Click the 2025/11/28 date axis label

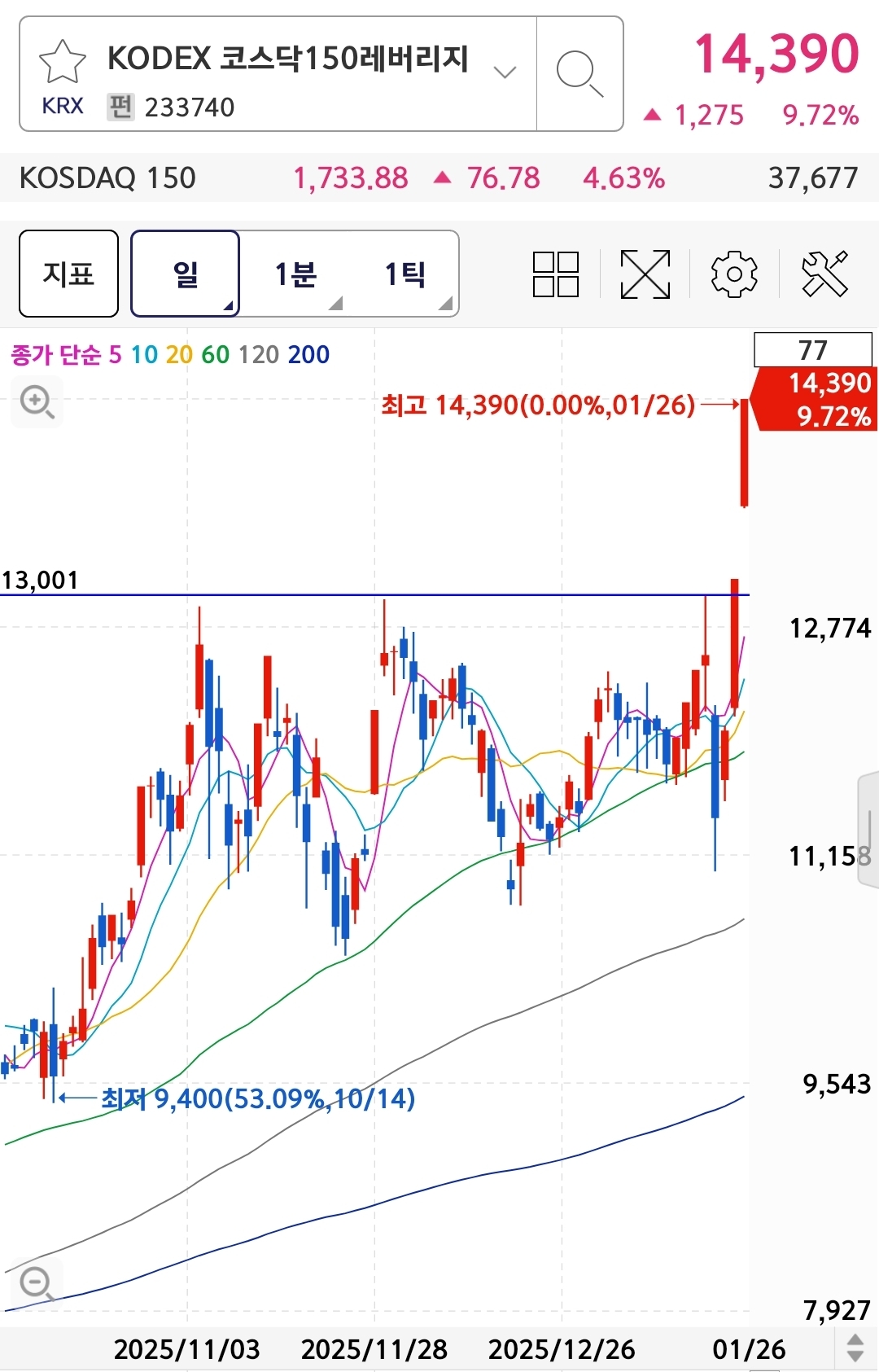(x=374, y=1349)
